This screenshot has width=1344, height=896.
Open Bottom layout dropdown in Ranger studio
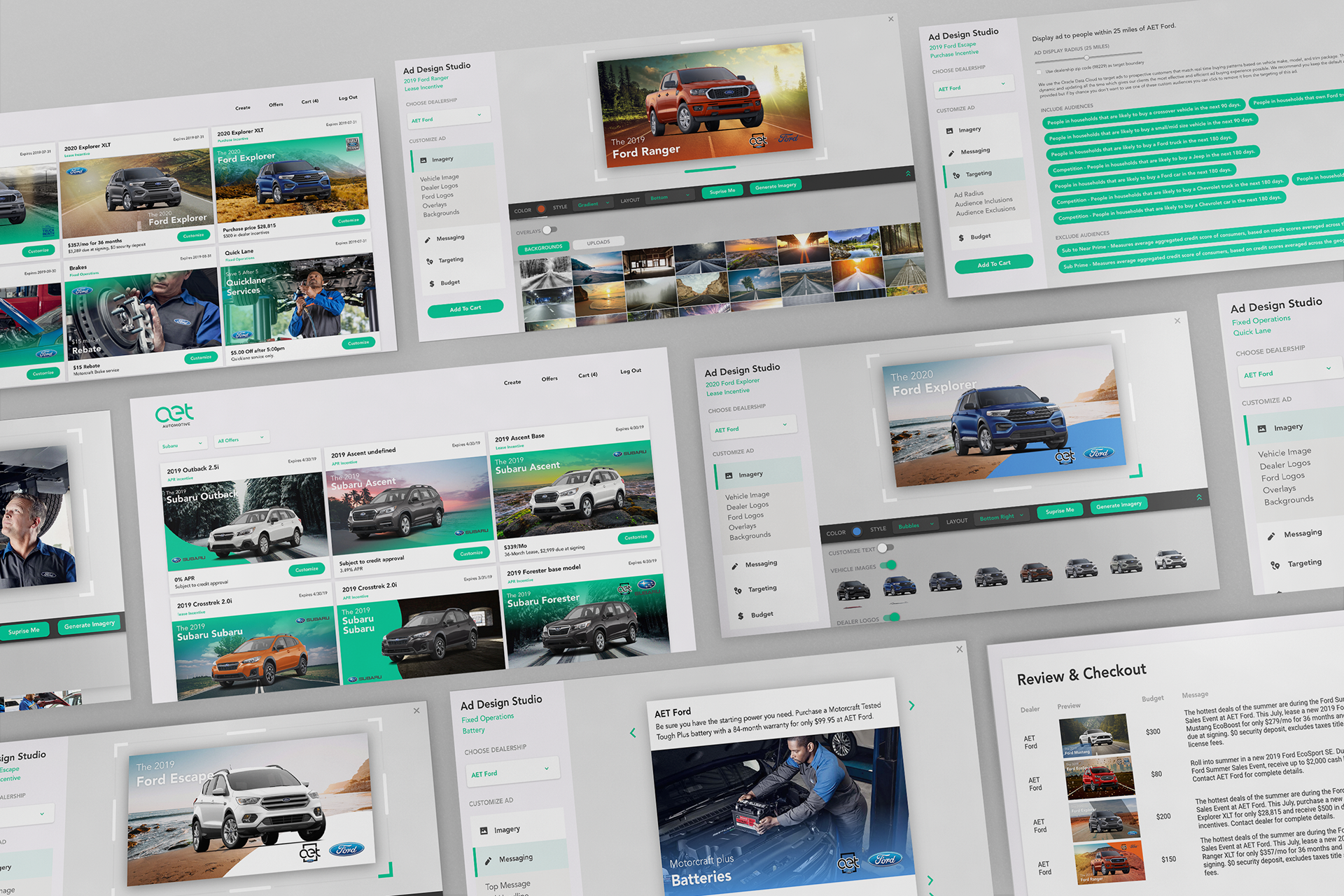[670, 197]
